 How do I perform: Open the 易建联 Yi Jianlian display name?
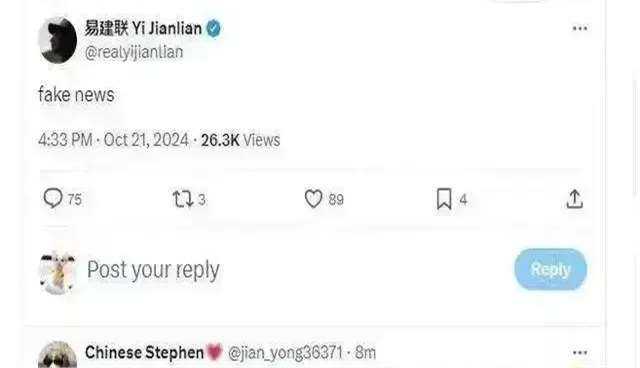(x=143, y=29)
